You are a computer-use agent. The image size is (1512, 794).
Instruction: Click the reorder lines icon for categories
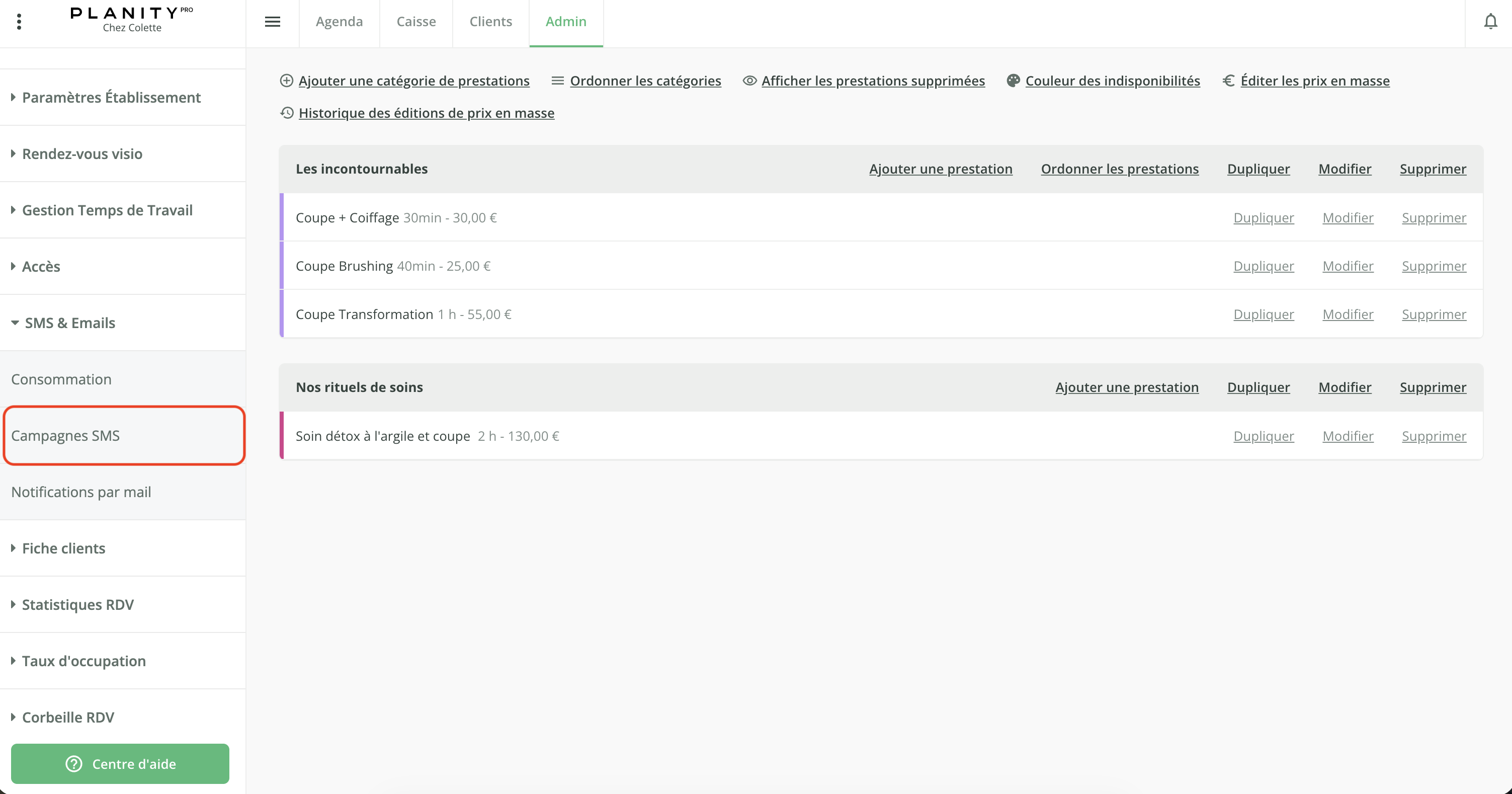pos(558,81)
